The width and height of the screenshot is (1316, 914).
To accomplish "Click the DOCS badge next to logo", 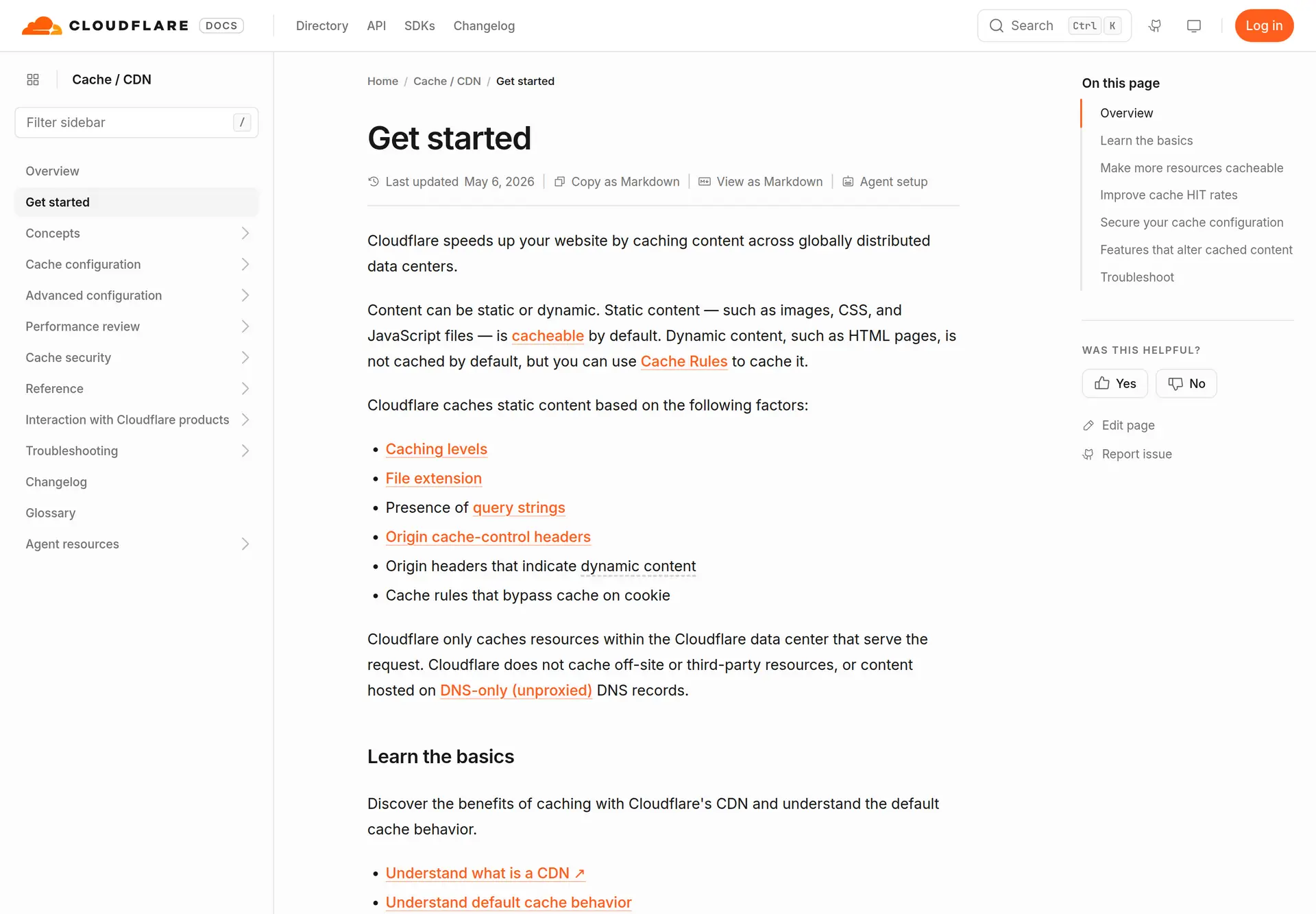I will pyautogui.click(x=221, y=25).
